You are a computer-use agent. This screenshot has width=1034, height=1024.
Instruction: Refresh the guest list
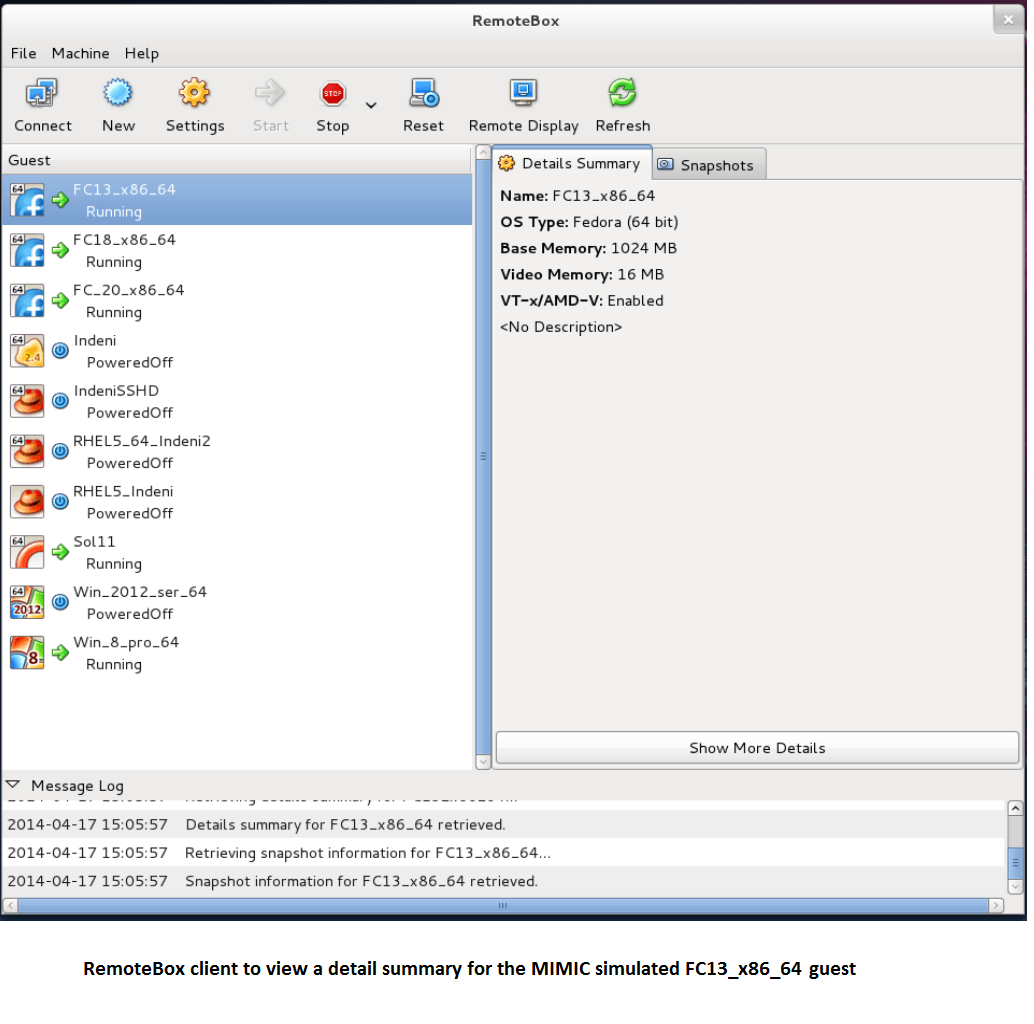point(622,95)
